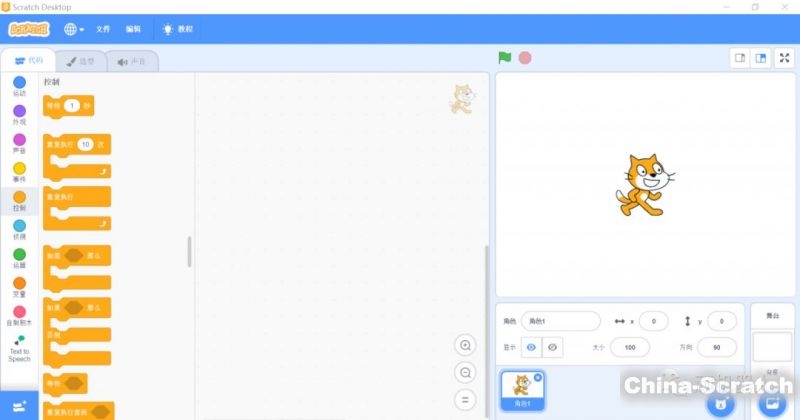
Task: Open Text to Speech extension category
Action: point(19,348)
